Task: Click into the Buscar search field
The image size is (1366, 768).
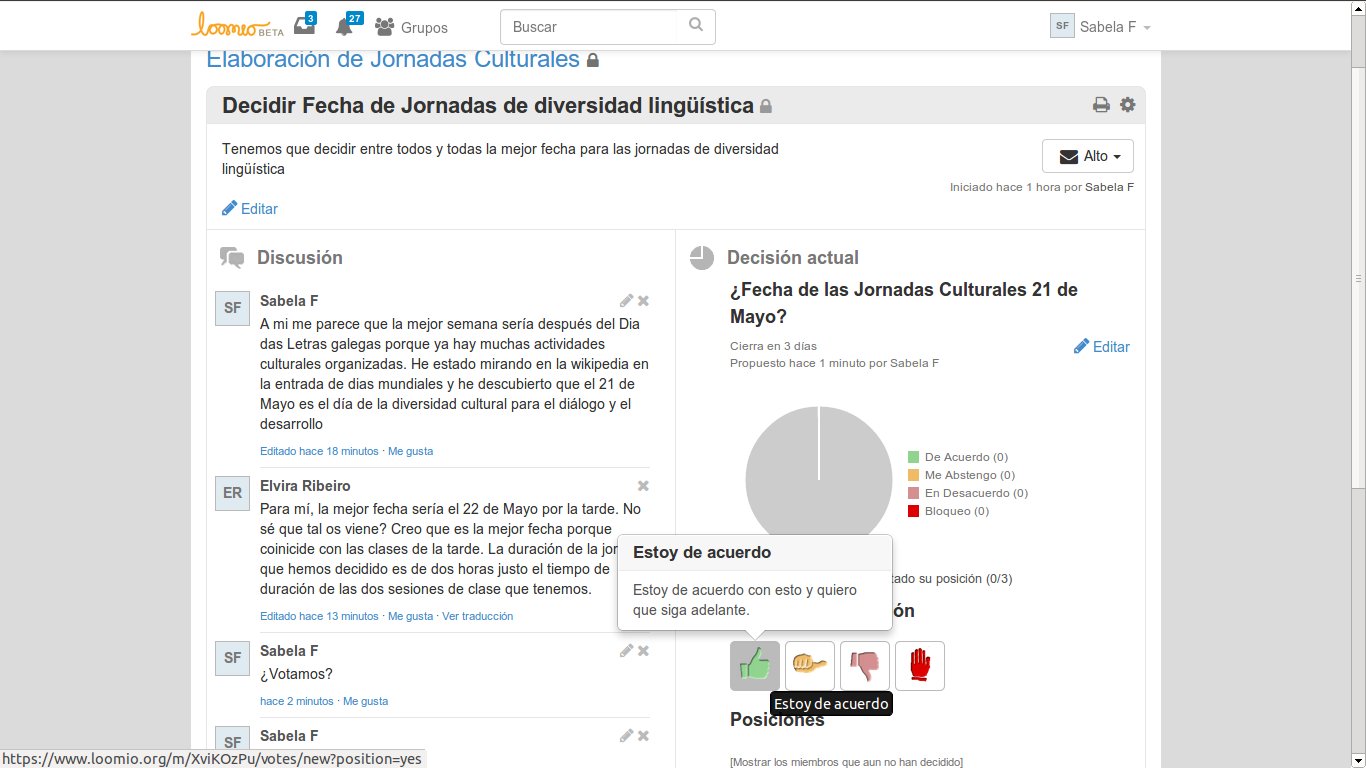Action: click(596, 27)
